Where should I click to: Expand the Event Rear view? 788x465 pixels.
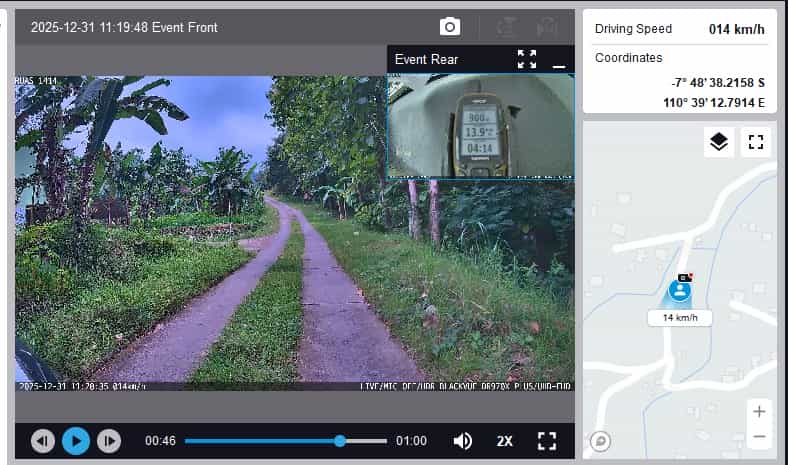pos(527,59)
